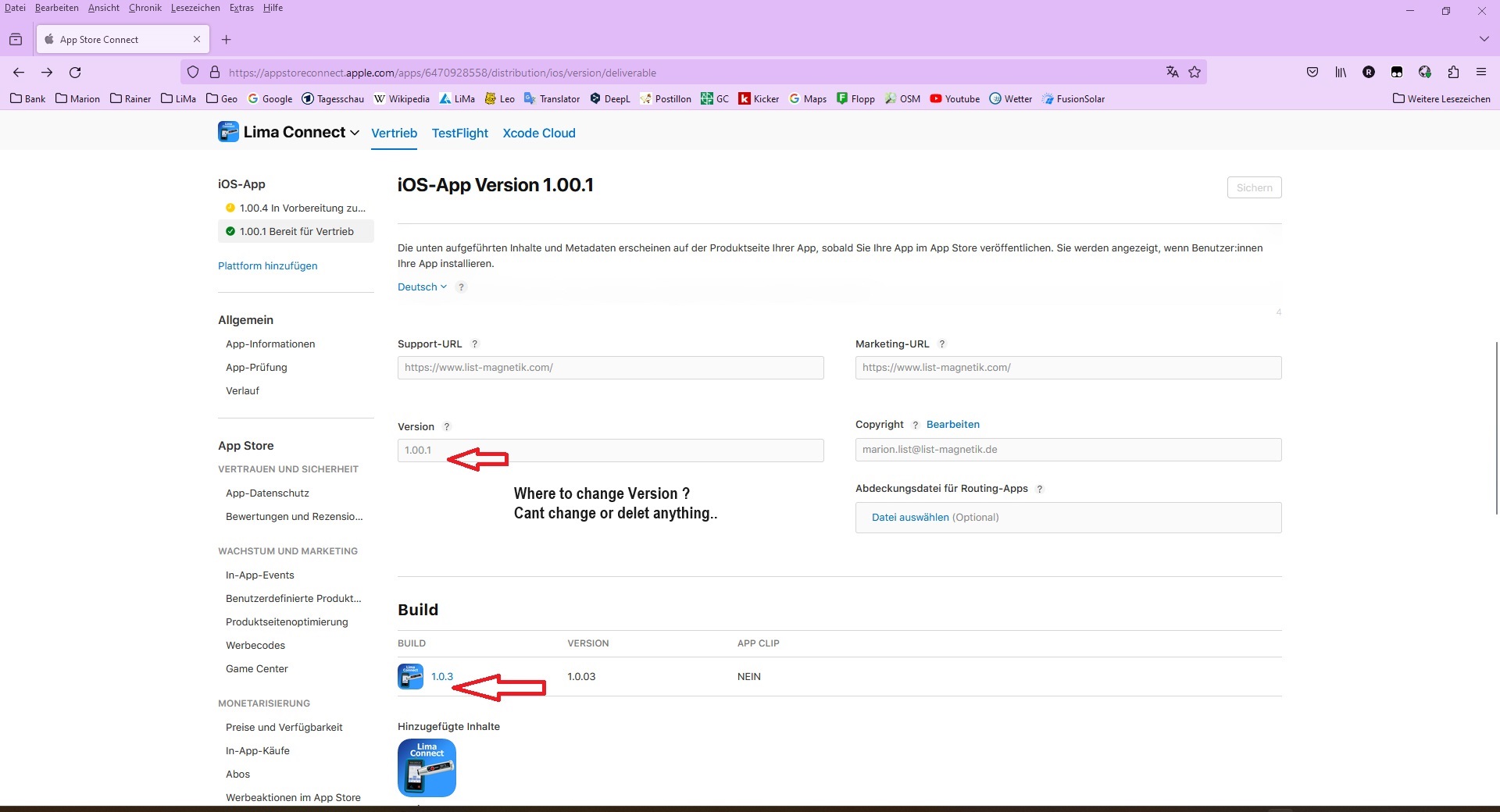Click the translate page icon
The height and width of the screenshot is (812, 1500).
(1172, 73)
